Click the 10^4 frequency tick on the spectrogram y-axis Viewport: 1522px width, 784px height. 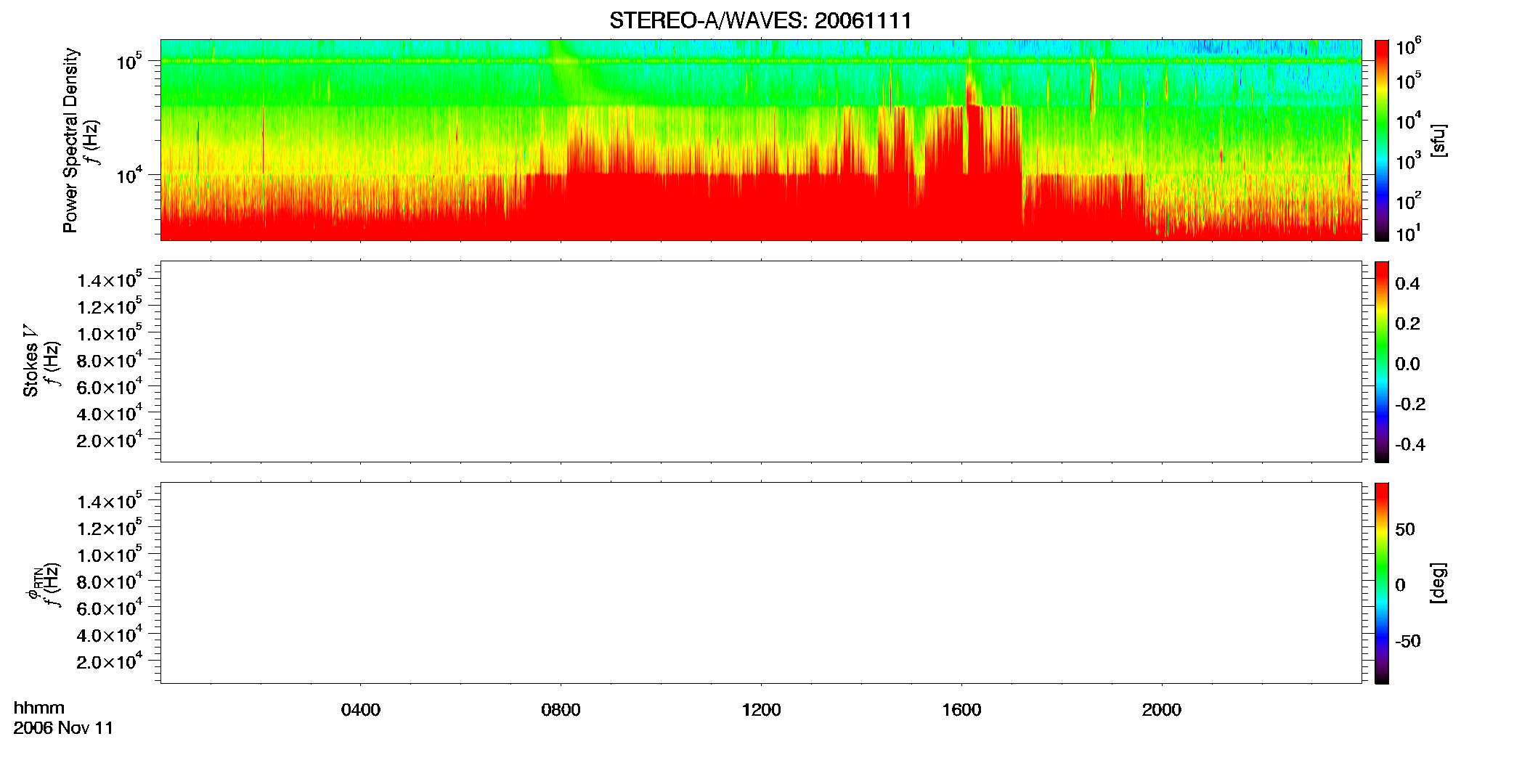(x=130, y=175)
